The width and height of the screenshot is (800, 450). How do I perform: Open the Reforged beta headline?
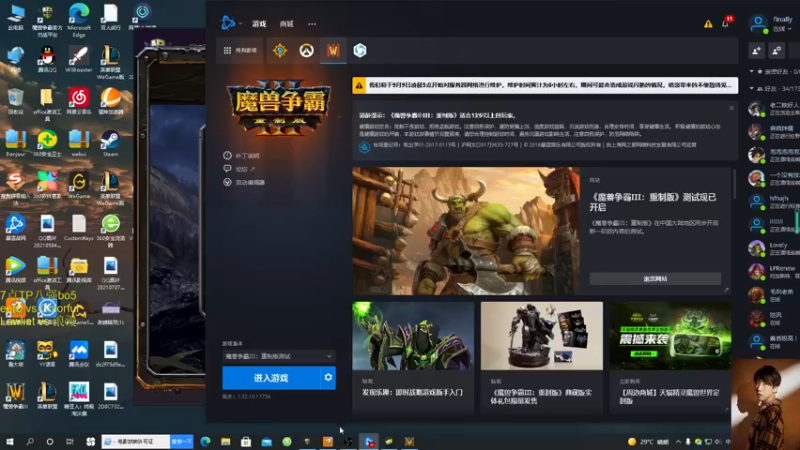click(653, 202)
